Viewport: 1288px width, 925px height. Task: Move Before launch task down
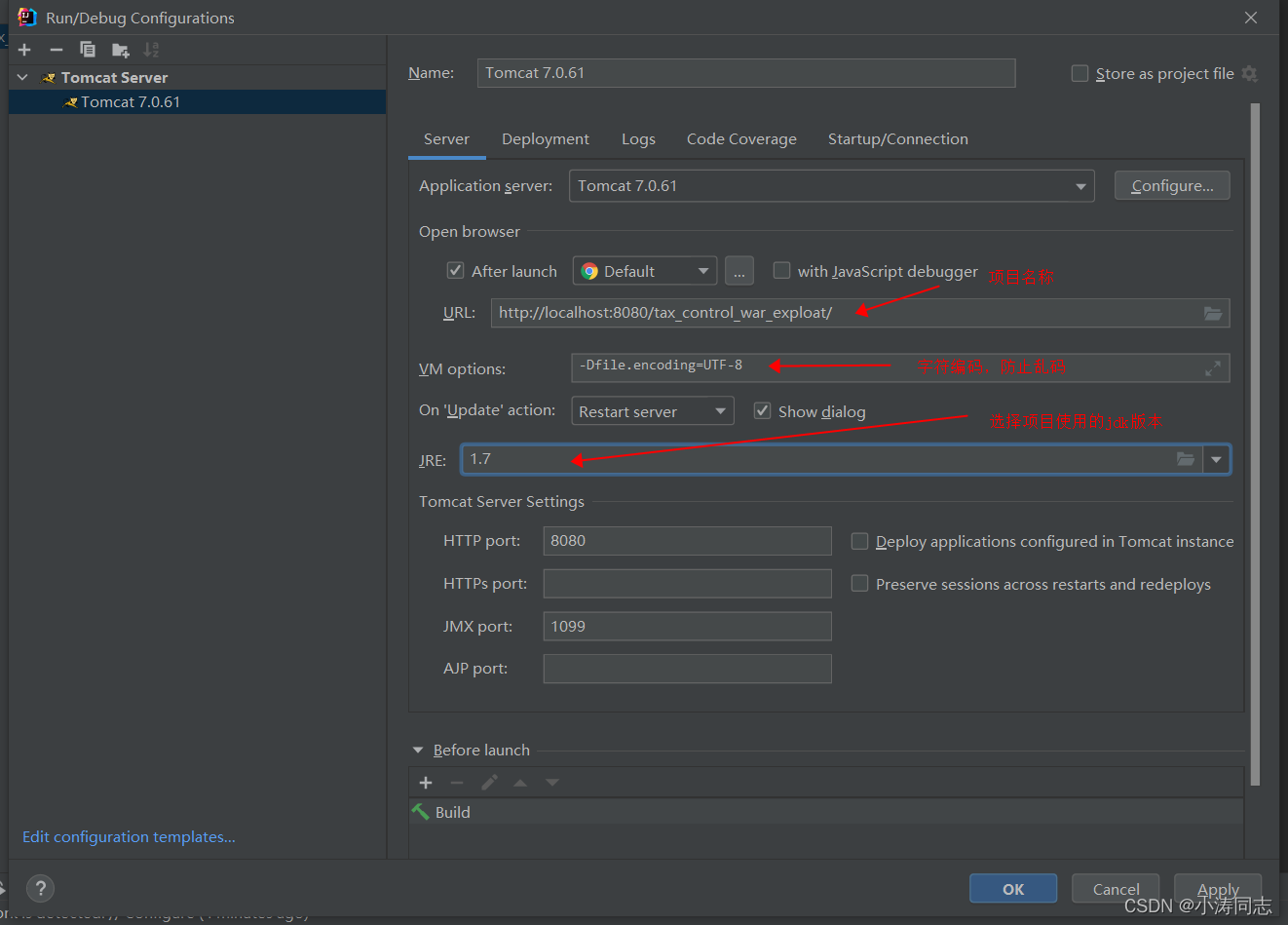552,783
